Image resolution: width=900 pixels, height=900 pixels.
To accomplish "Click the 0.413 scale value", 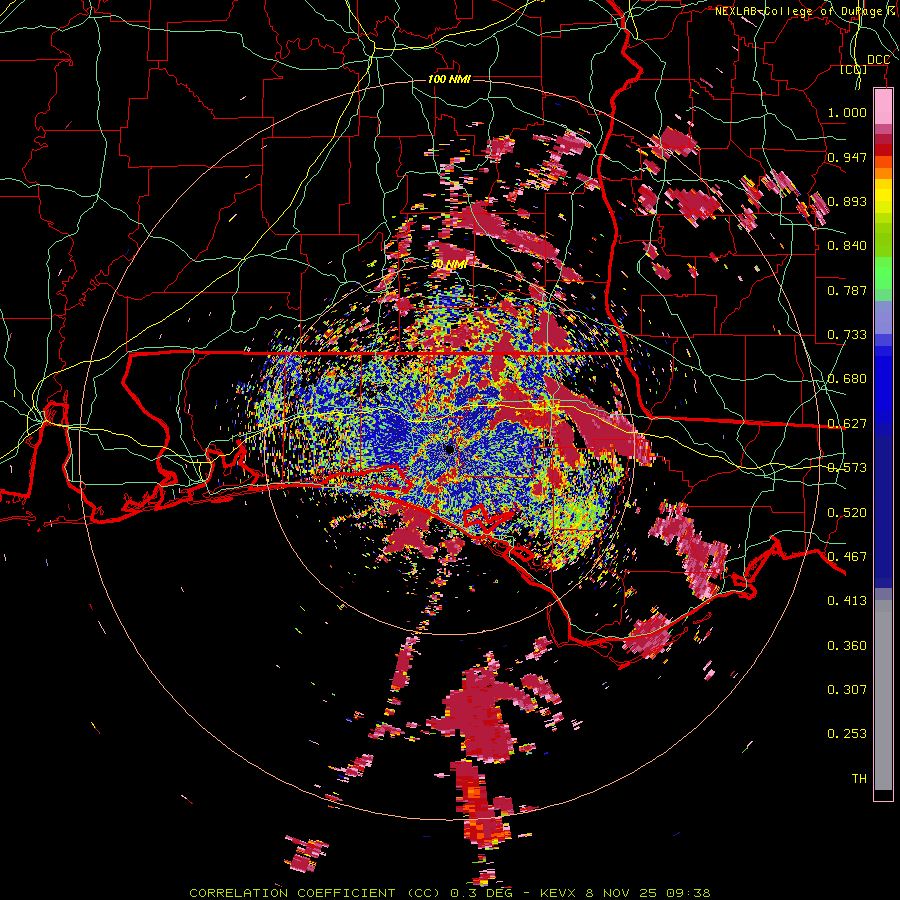I will [847, 601].
